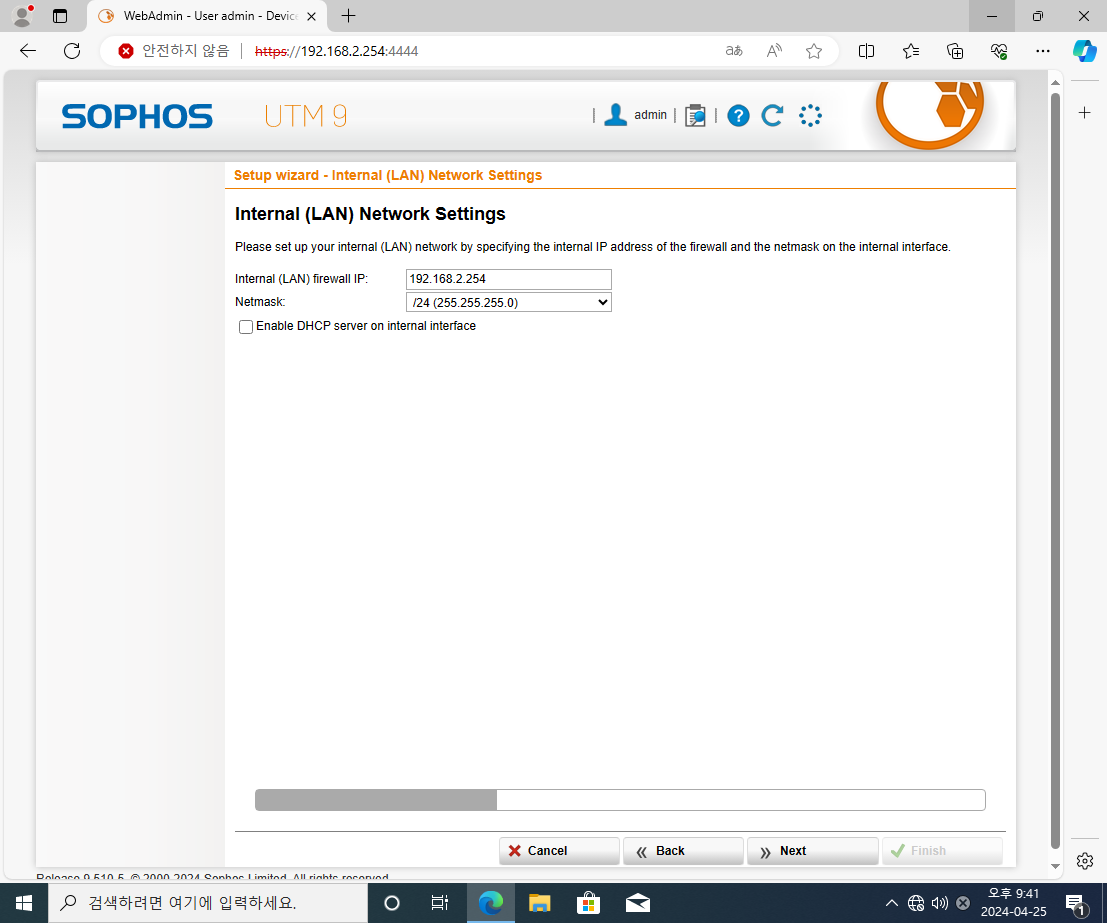Go Back in the setup wizard
Viewport: 1107px width, 923px height.
[683, 851]
